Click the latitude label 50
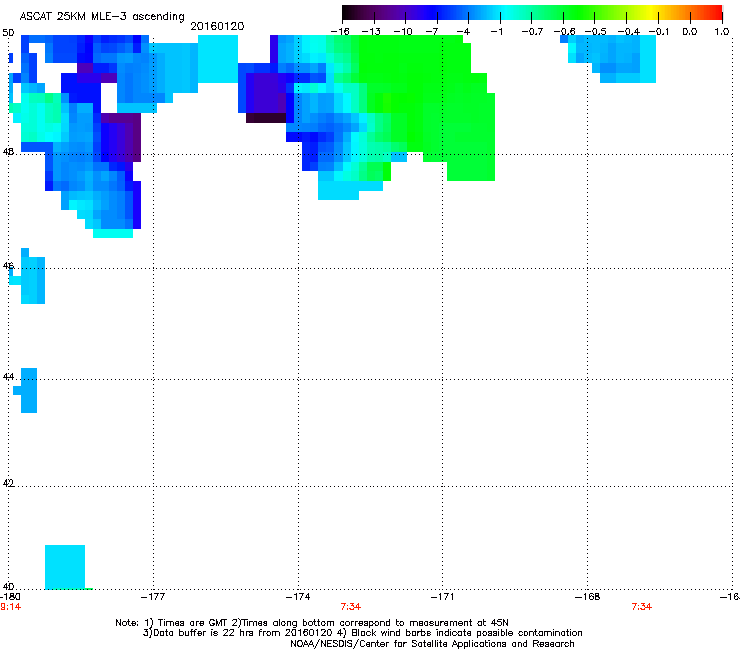 tap(8, 33)
